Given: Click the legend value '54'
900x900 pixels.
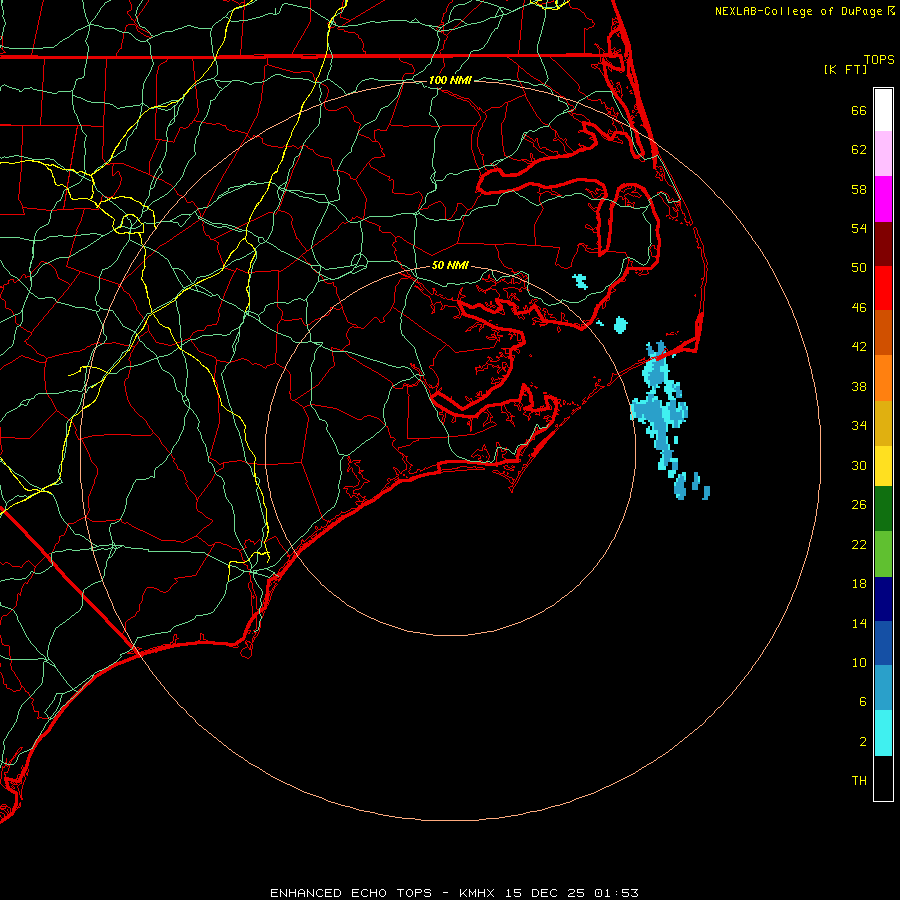Looking at the screenshot, I should click(859, 228).
